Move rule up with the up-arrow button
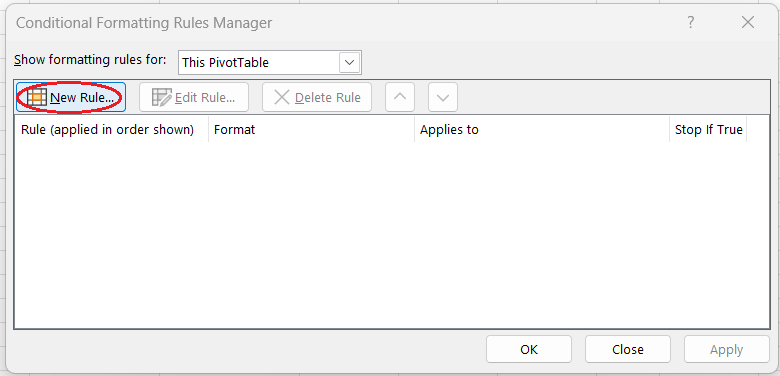 point(399,97)
